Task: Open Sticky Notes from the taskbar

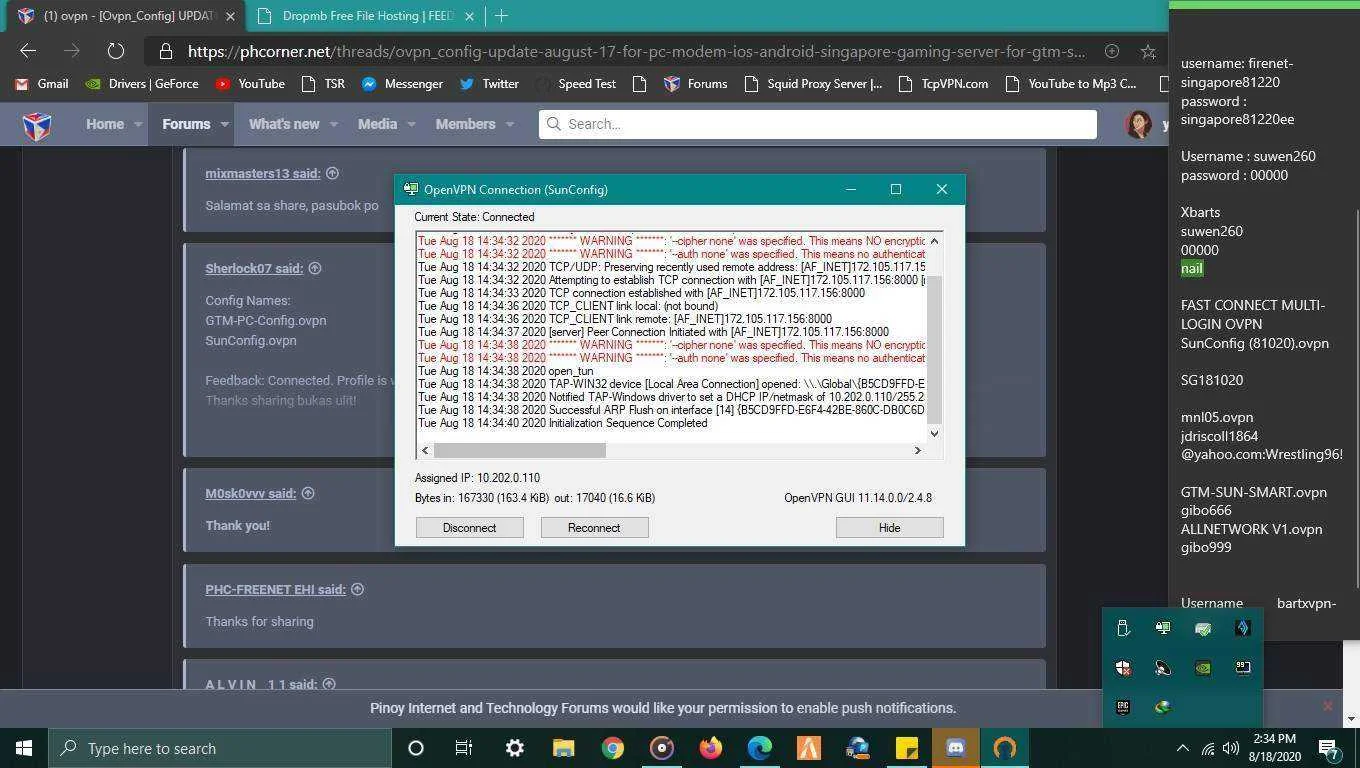Action: point(906,748)
